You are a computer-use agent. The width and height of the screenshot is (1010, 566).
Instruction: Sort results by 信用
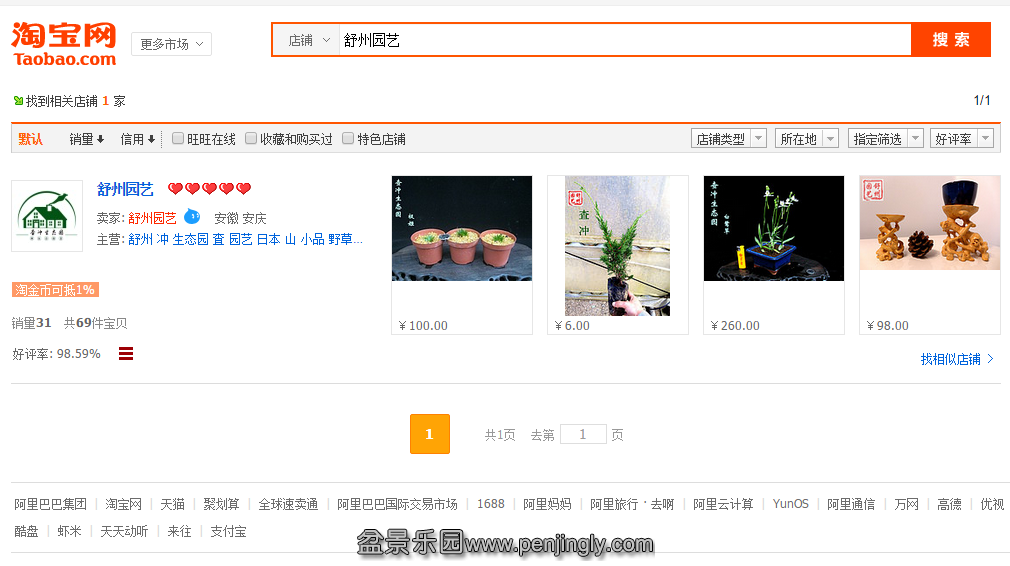click(x=137, y=139)
